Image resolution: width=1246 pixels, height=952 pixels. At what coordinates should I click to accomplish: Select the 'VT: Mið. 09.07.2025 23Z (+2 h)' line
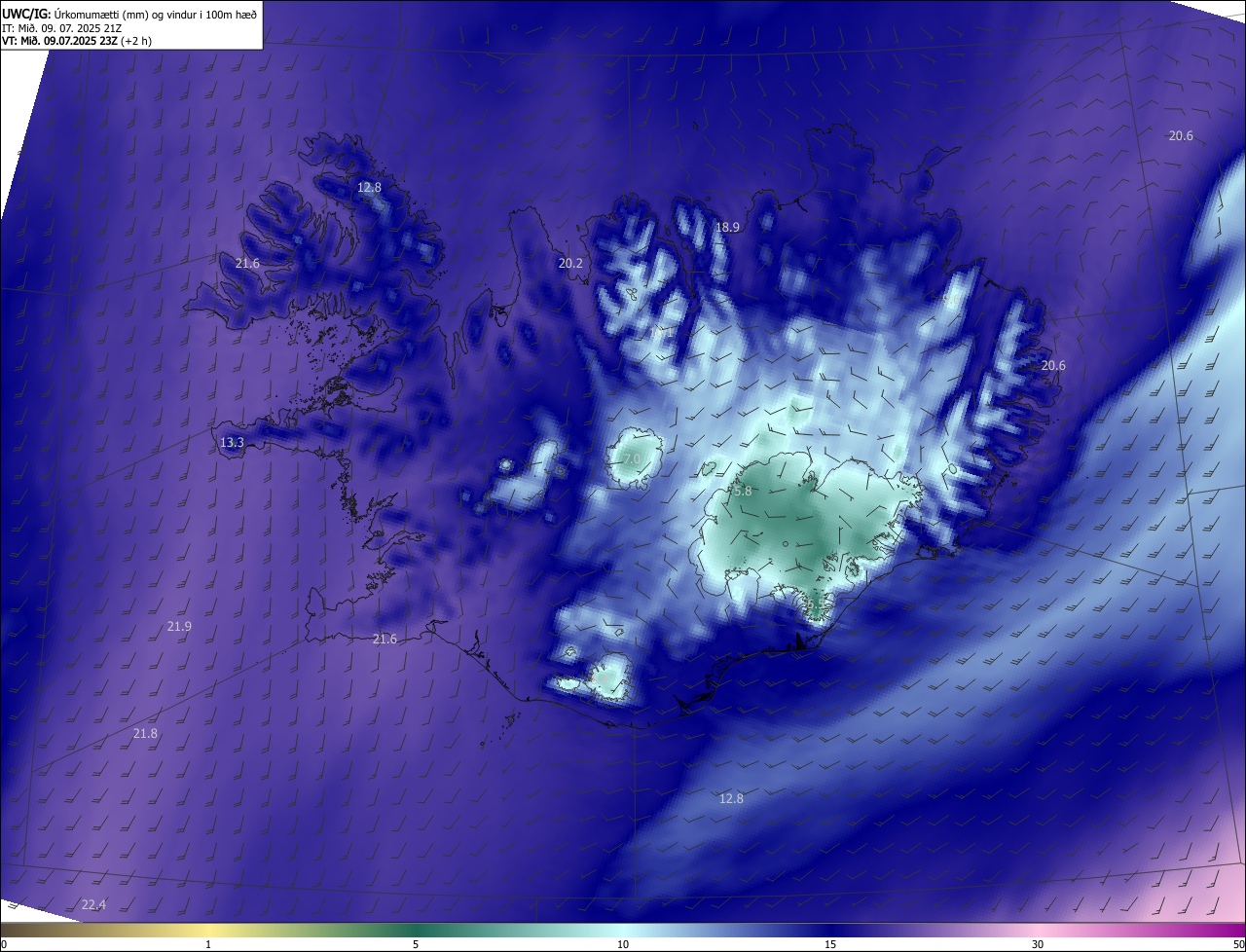click(x=76, y=41)
